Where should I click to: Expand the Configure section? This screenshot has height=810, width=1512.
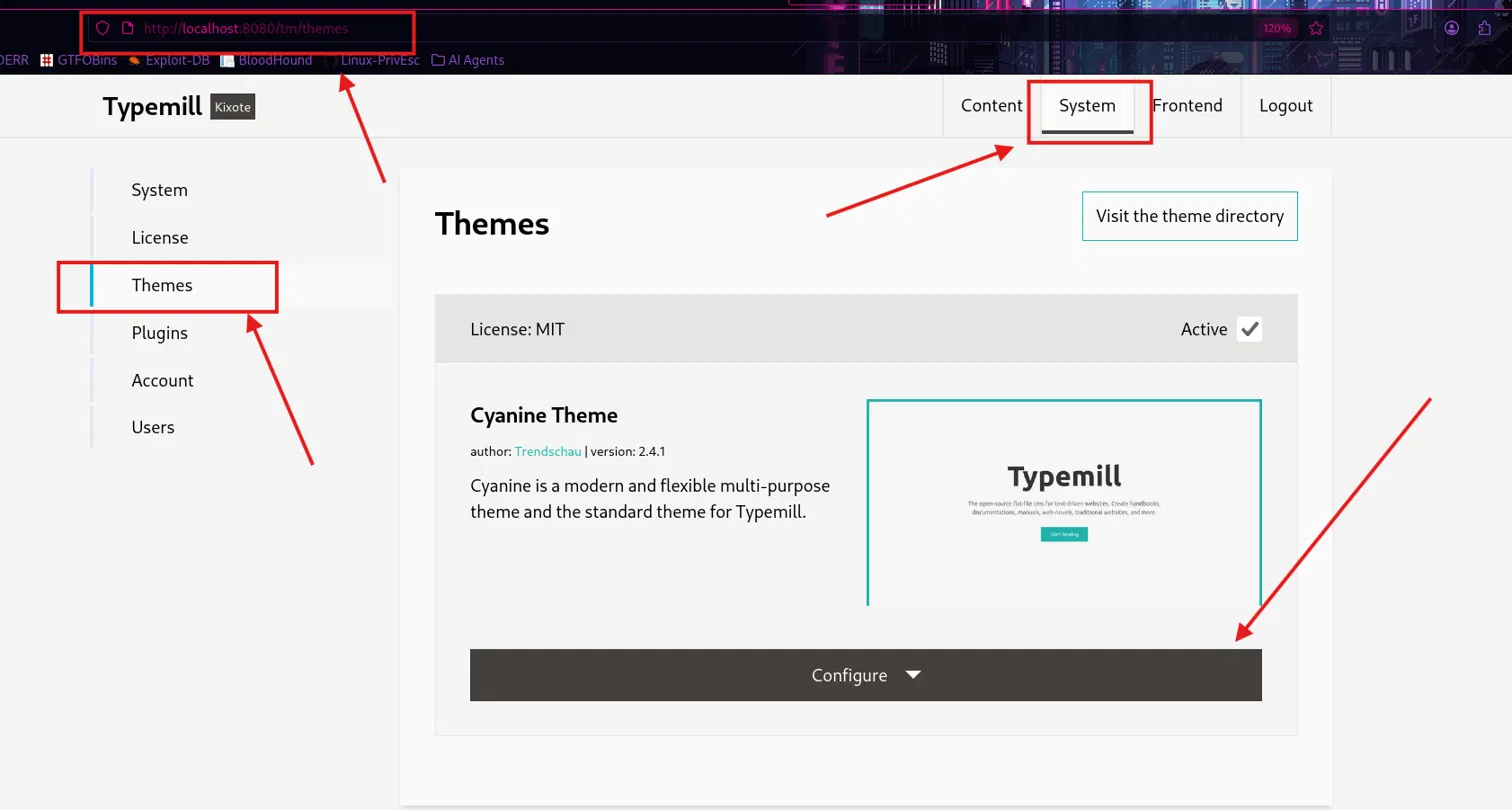[866, 675]
